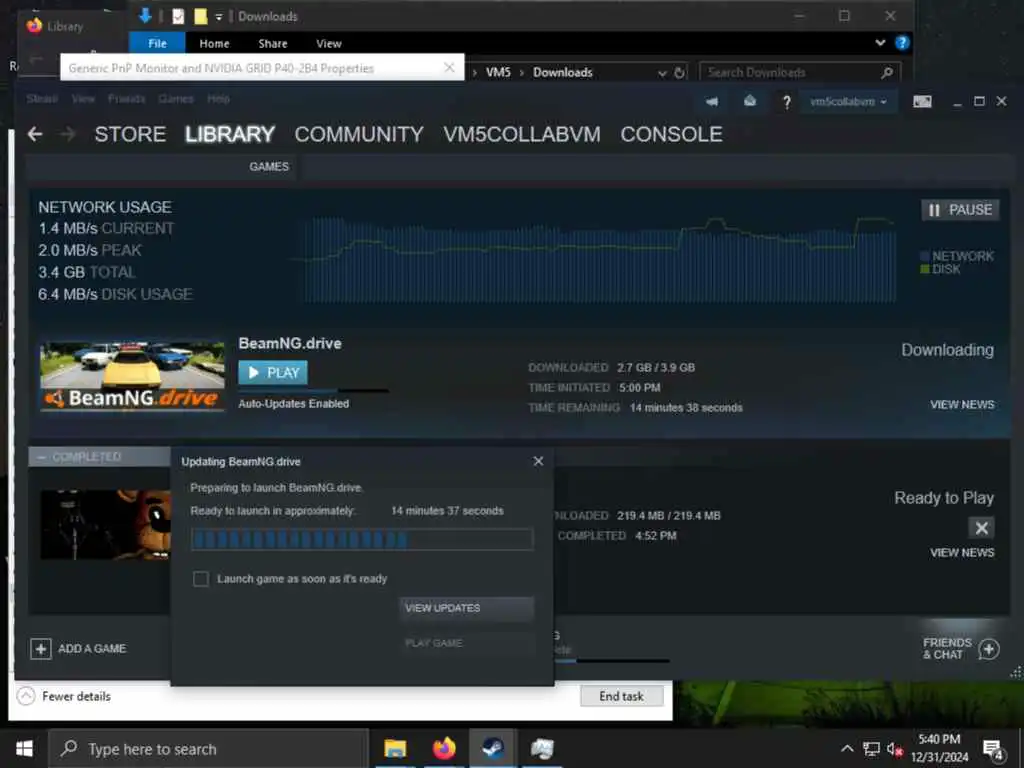Screen dimensions: 1024x768
Task: Click the Properties checkmark icon in Explorer title bar
Action: click(178, 16)
